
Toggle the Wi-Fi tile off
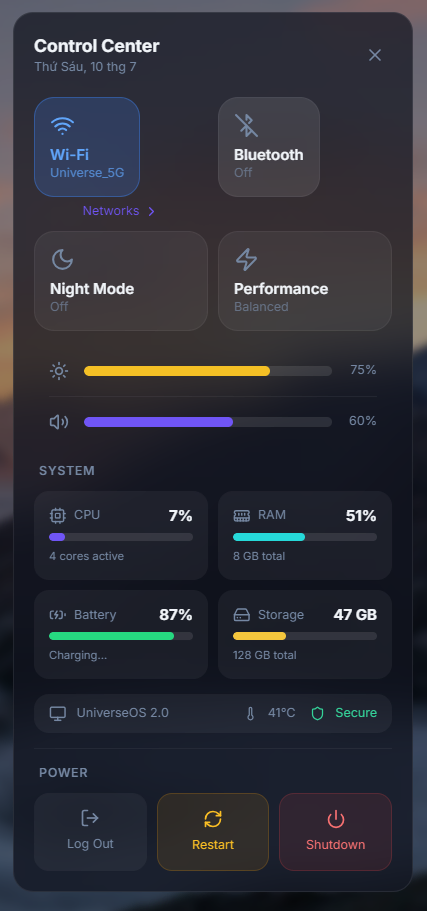[87, 147]
